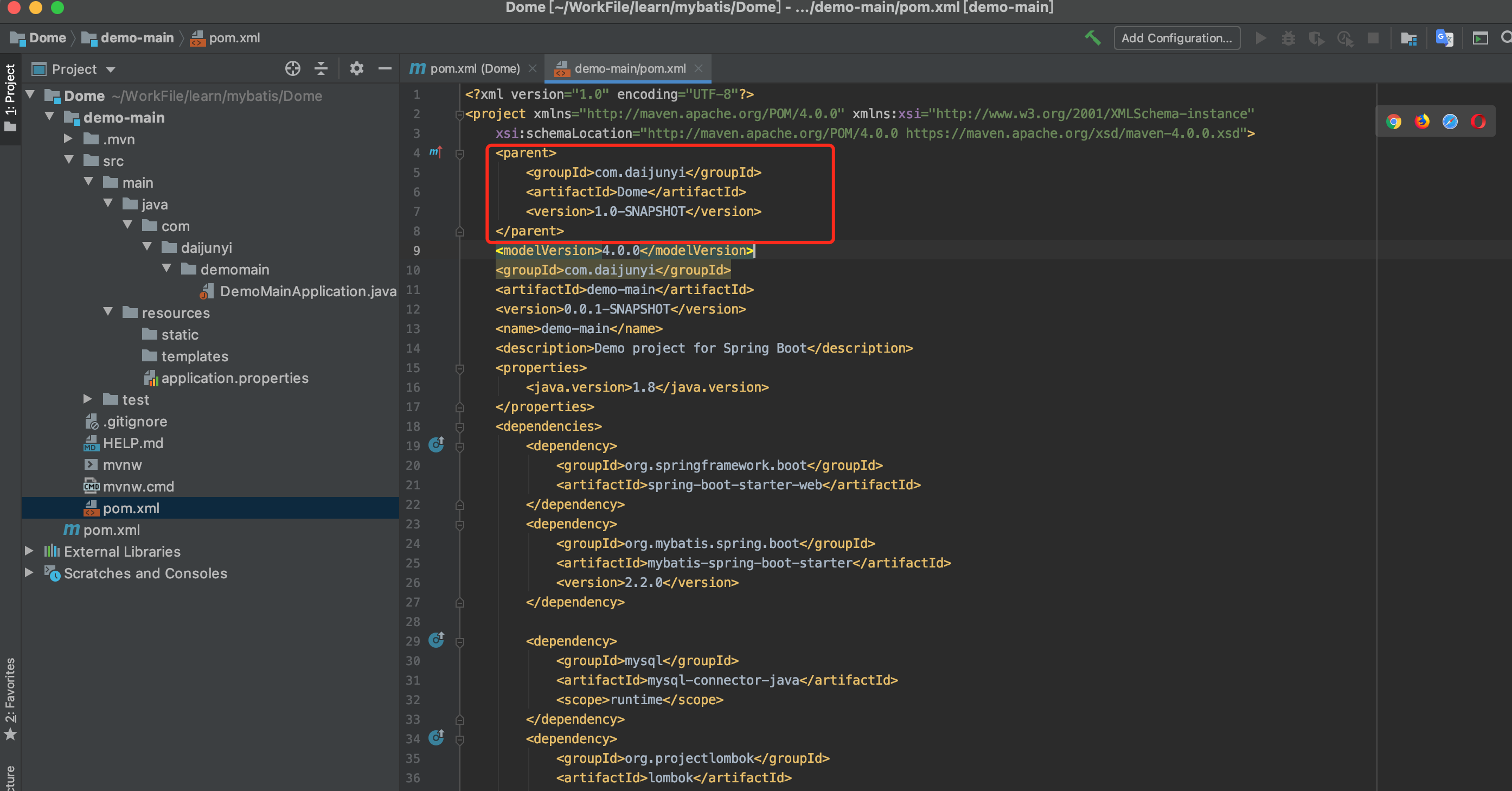Screen dimensions: 1512x791
Task: Open in Chrome browser icon
Action: pyautogui.click(x=1393, y=122)
